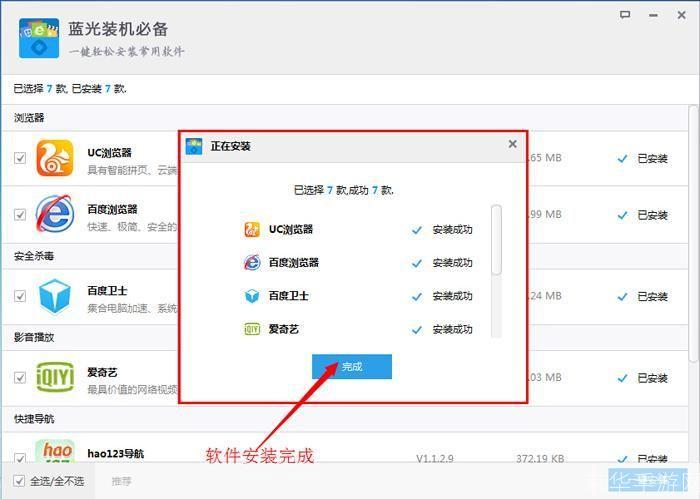Viewport: 700px width, 499px height.
Task: Click the dialog title bar app icon
Action: click(194, 146)
